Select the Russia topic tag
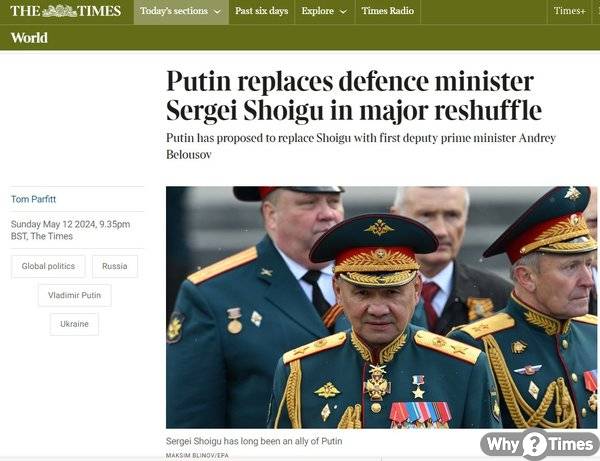Image resolution: width=600 pixels, height=461 pixels. [x=115, y=266]
